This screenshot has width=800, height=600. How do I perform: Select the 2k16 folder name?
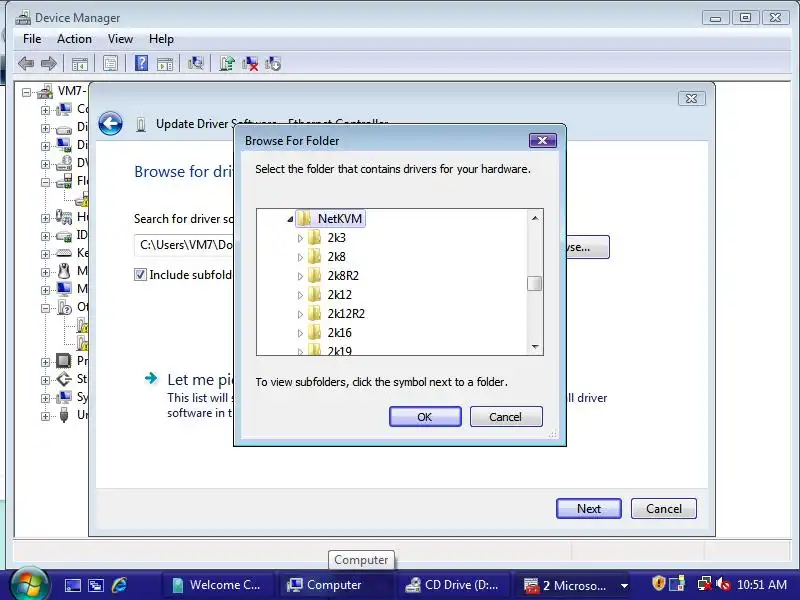[x=339, y=333]
